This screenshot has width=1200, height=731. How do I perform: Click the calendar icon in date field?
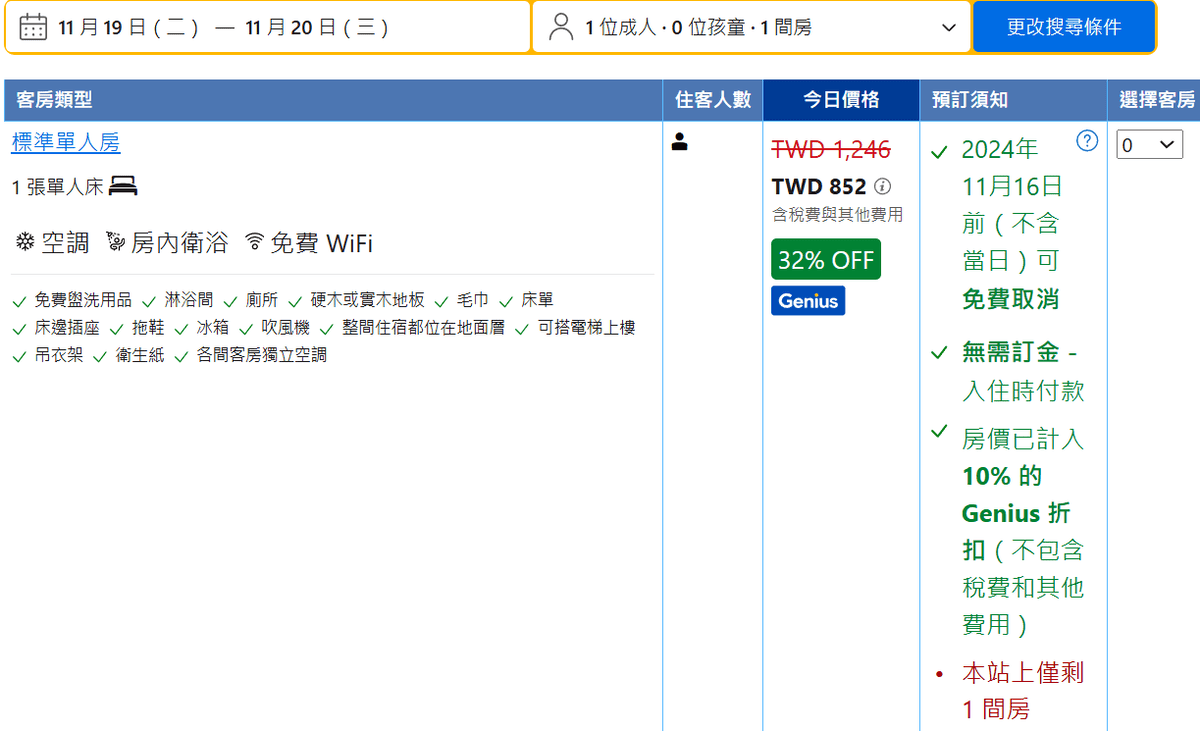(x=33, y=27)
